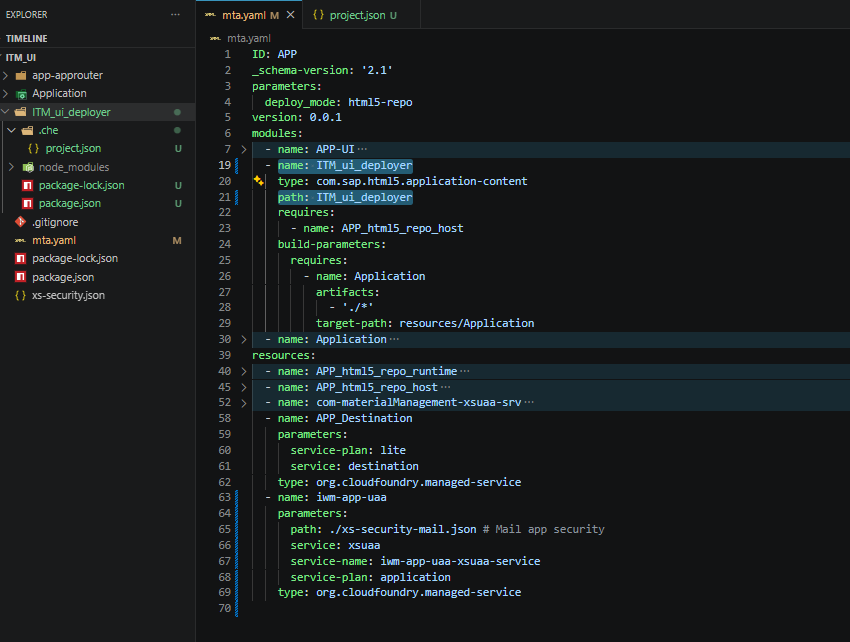Click the EXPLORER panel title

point(27,15)
